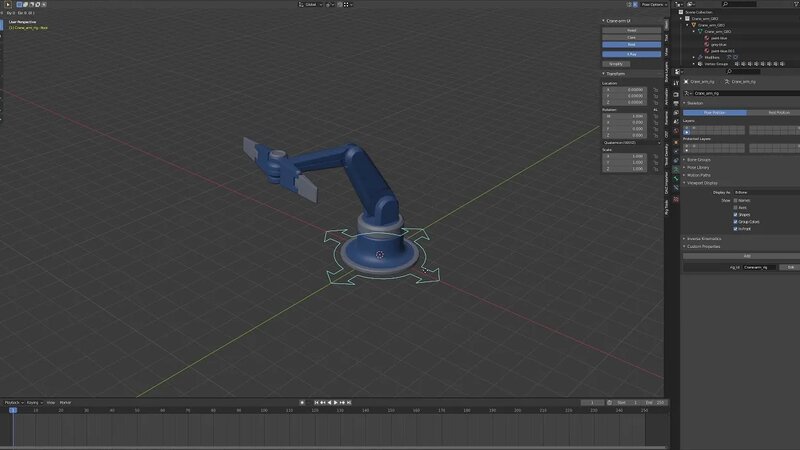Toggle the first armature layer button
The height and width of the screenshot is (450, 800).
click(x=686, y=128)
